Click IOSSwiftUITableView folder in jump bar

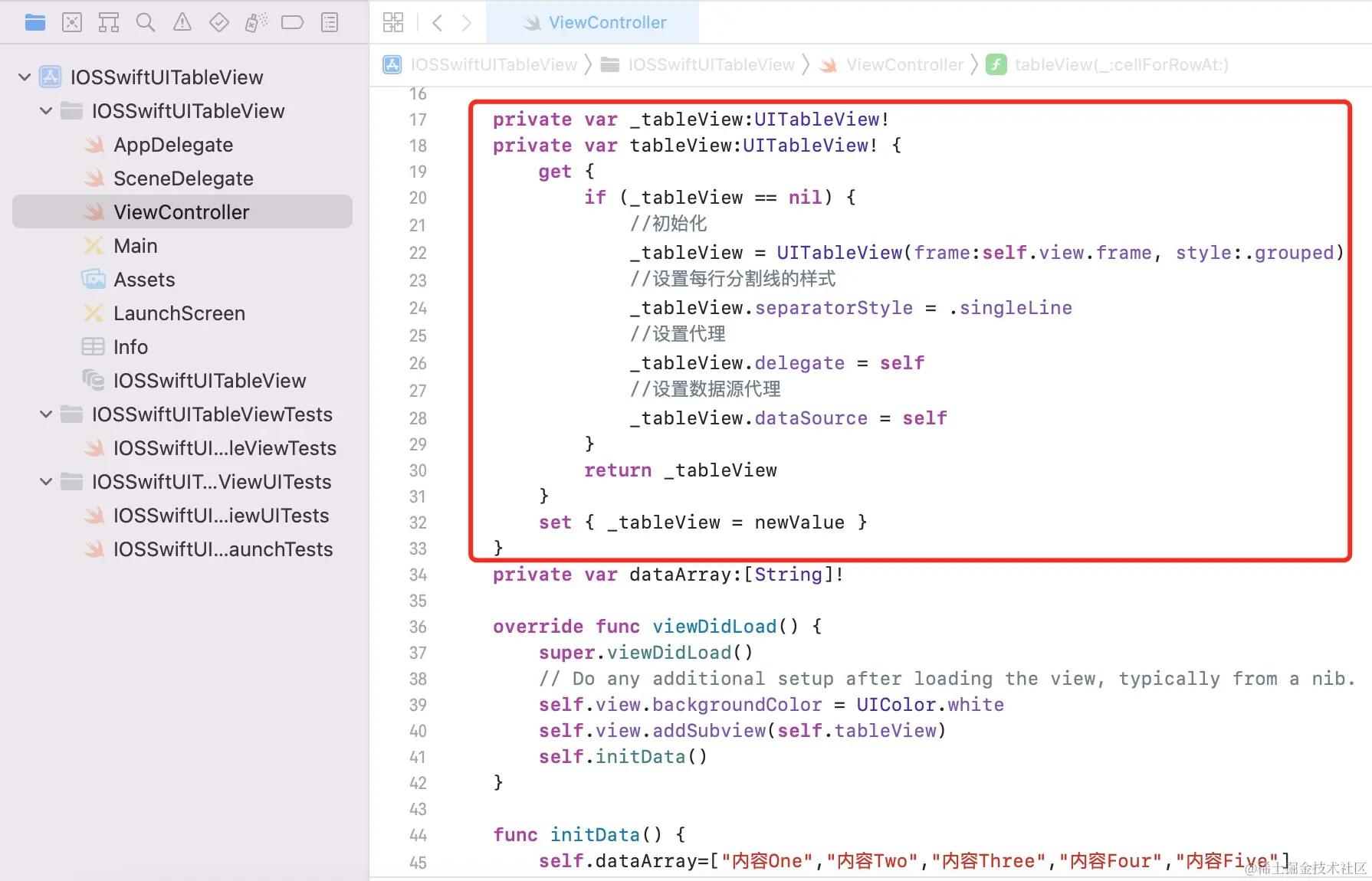(698, 65)
